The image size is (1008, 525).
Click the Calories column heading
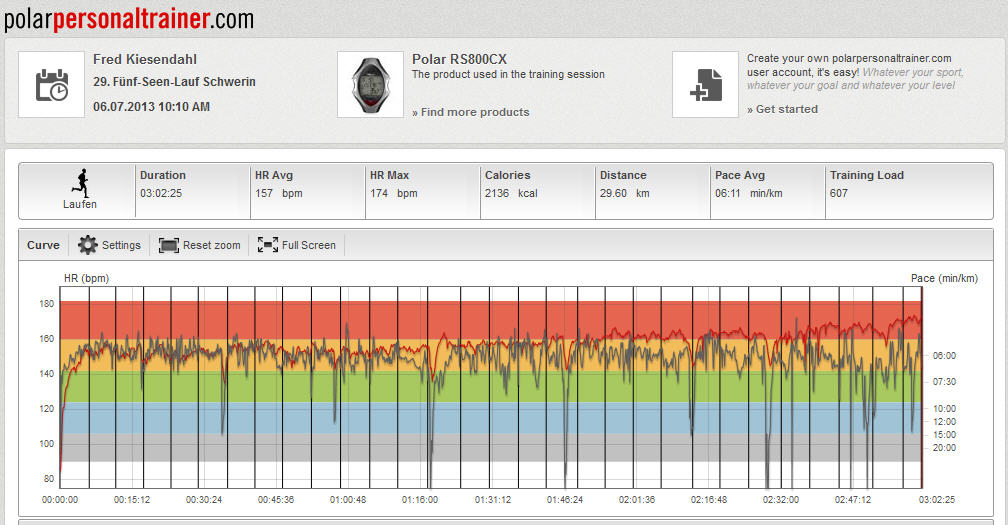click(507, 175)
